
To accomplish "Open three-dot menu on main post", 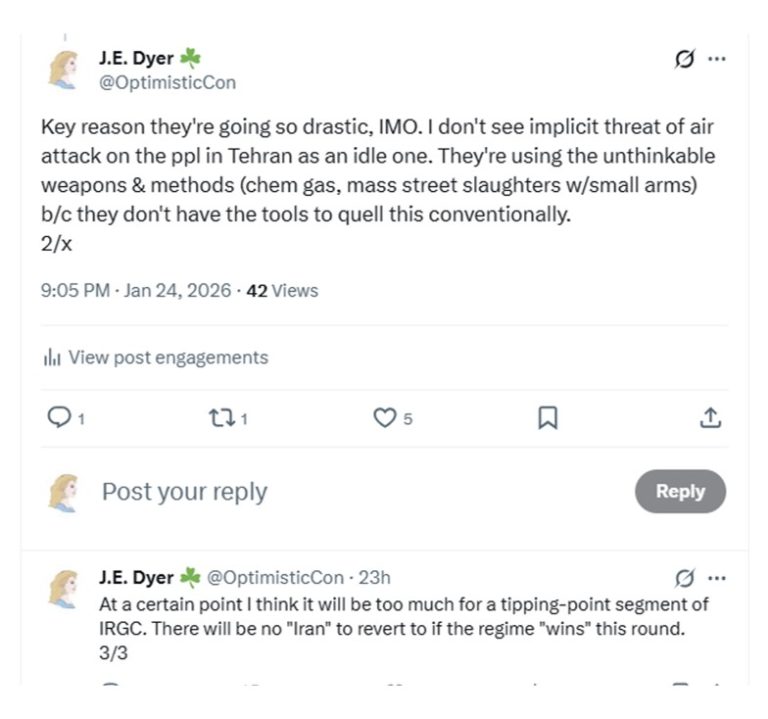I will tap(716, 60).
